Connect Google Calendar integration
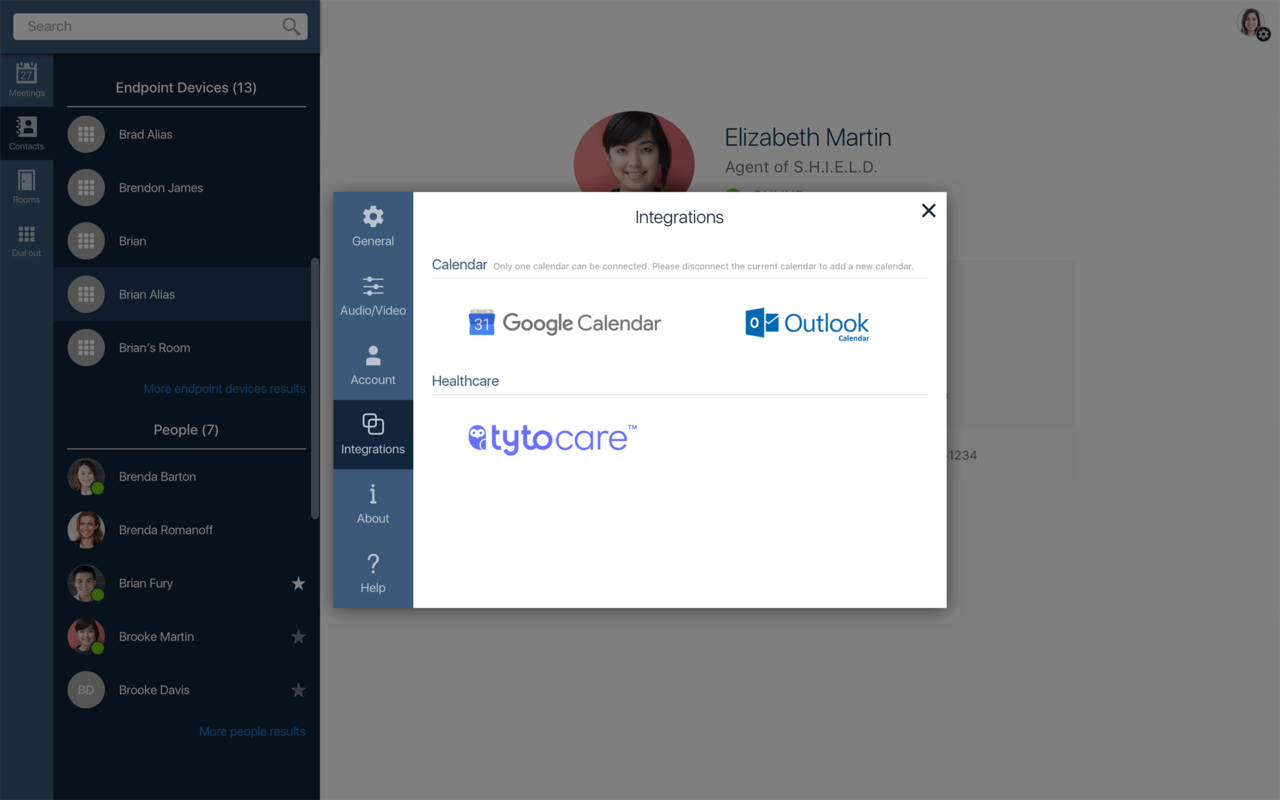This screenshot has width=1280, height=800. 565,323
